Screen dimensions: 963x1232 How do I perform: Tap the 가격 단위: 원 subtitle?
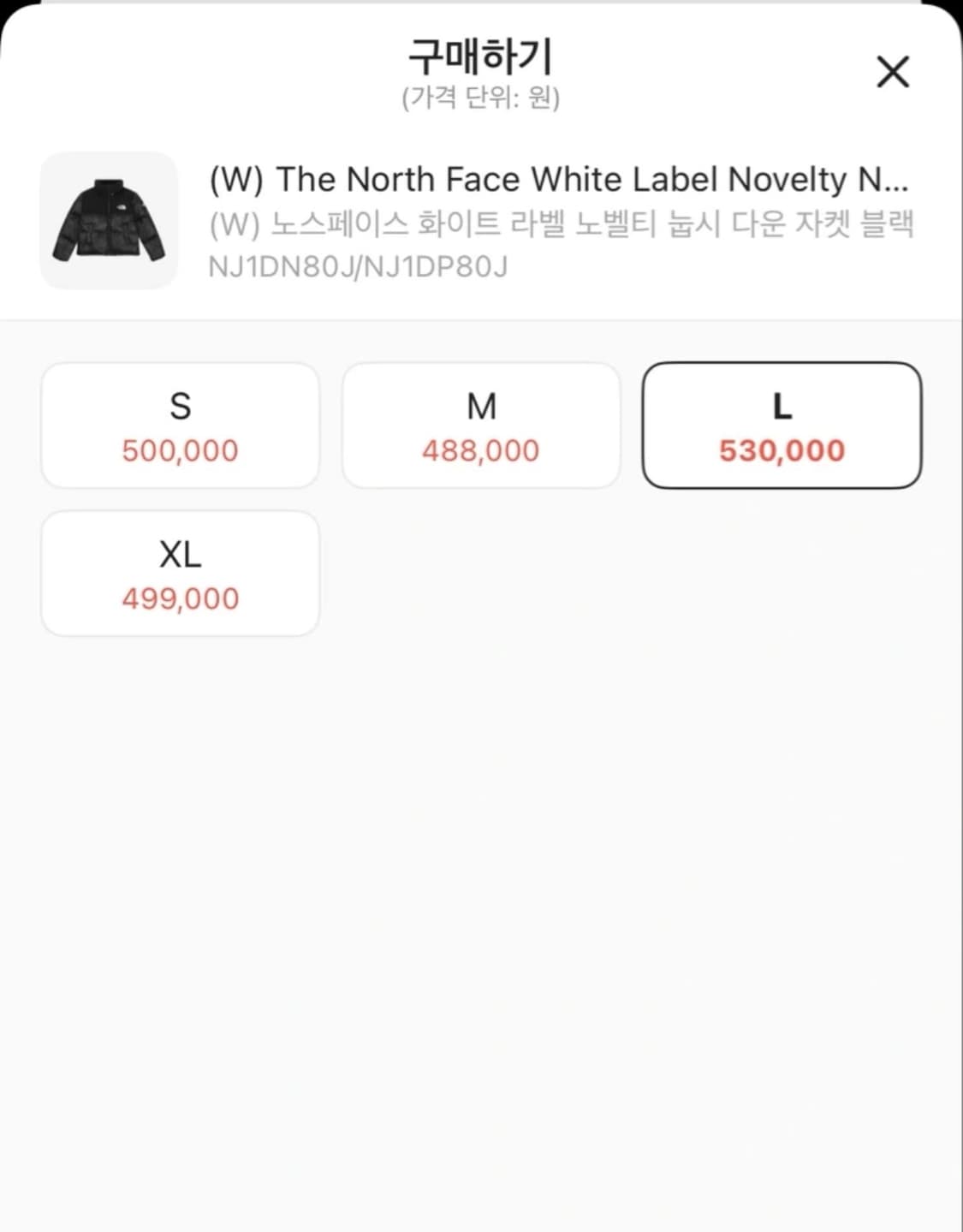[480, 98]
